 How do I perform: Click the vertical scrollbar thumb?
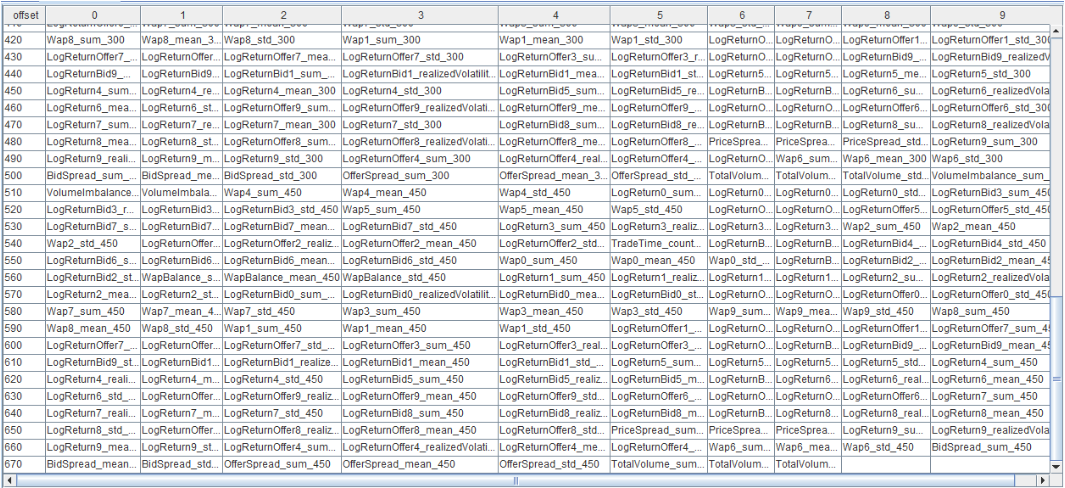click(x=1058, y=379)
